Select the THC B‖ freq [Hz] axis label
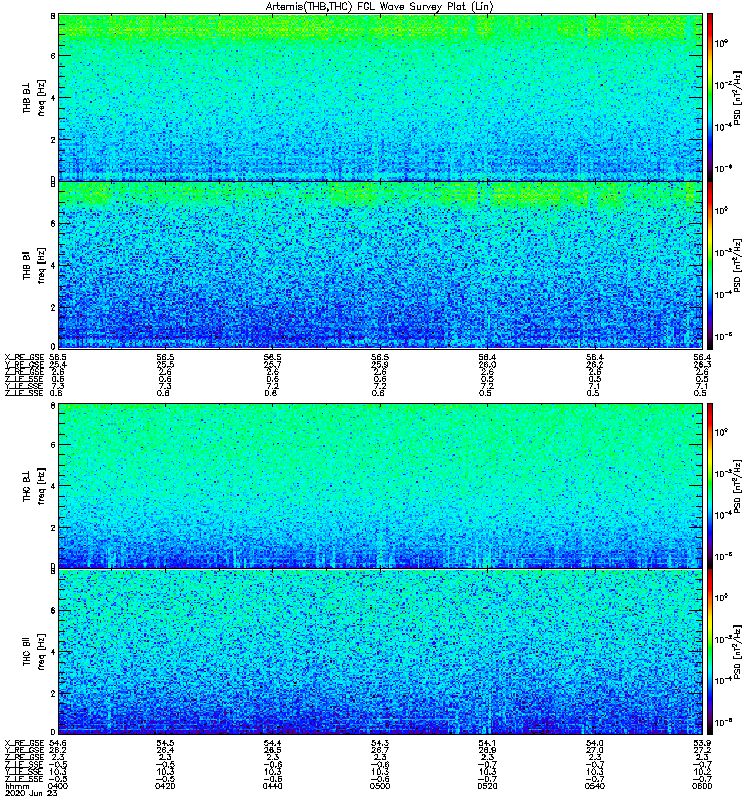The height and width of the screenshot is (800, 750). [34, 652]
